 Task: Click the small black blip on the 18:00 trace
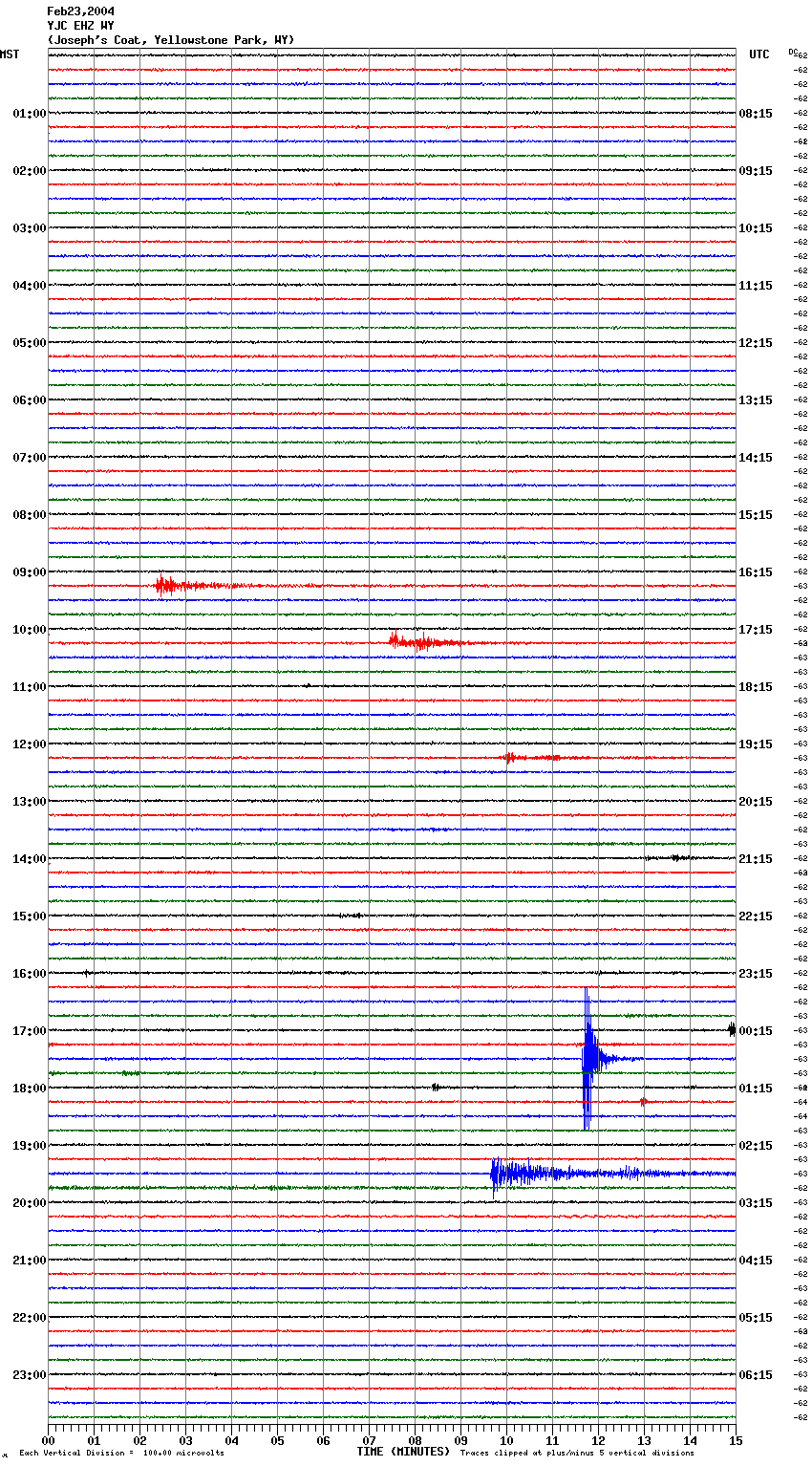[x=436, y=1087]
